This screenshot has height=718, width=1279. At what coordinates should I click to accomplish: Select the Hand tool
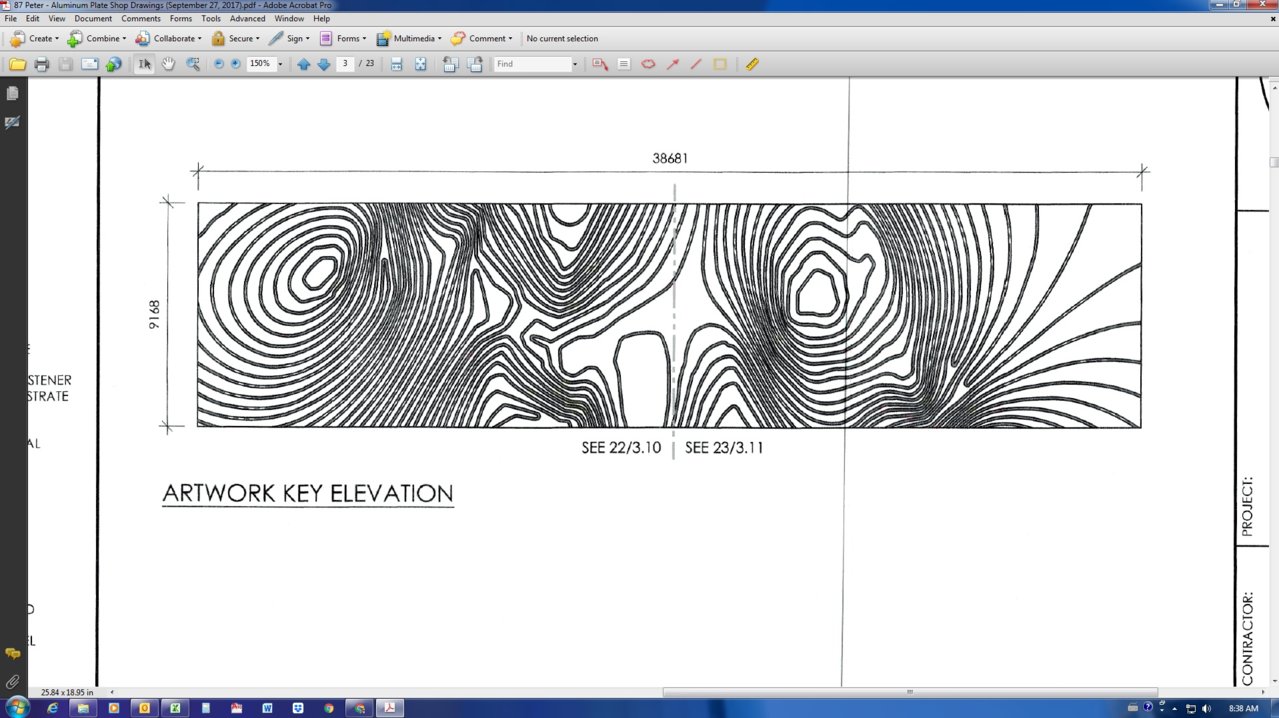click(x=169, y=64)
